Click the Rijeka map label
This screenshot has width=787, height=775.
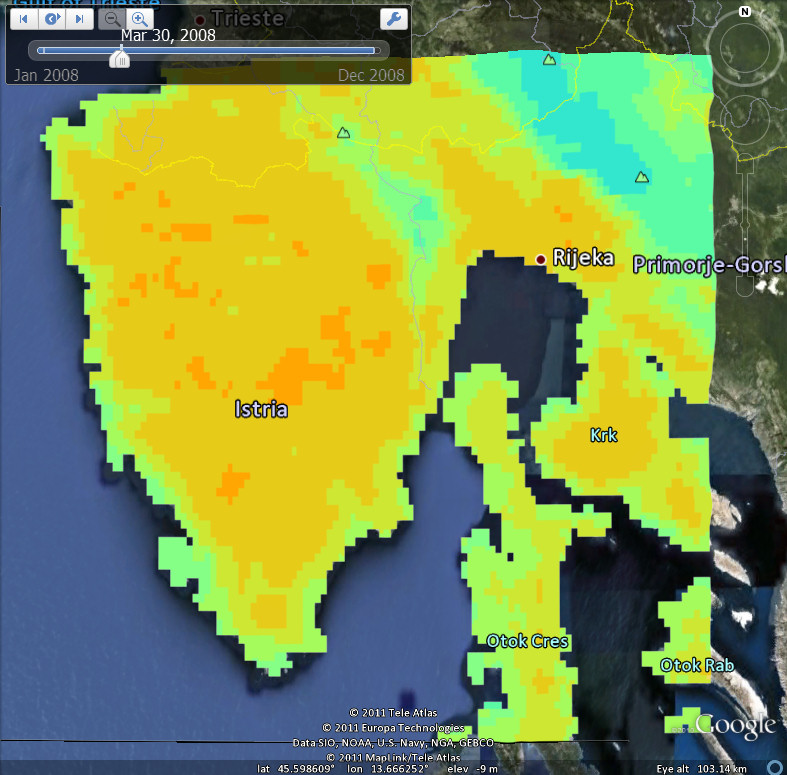click(x=583, y=257)
